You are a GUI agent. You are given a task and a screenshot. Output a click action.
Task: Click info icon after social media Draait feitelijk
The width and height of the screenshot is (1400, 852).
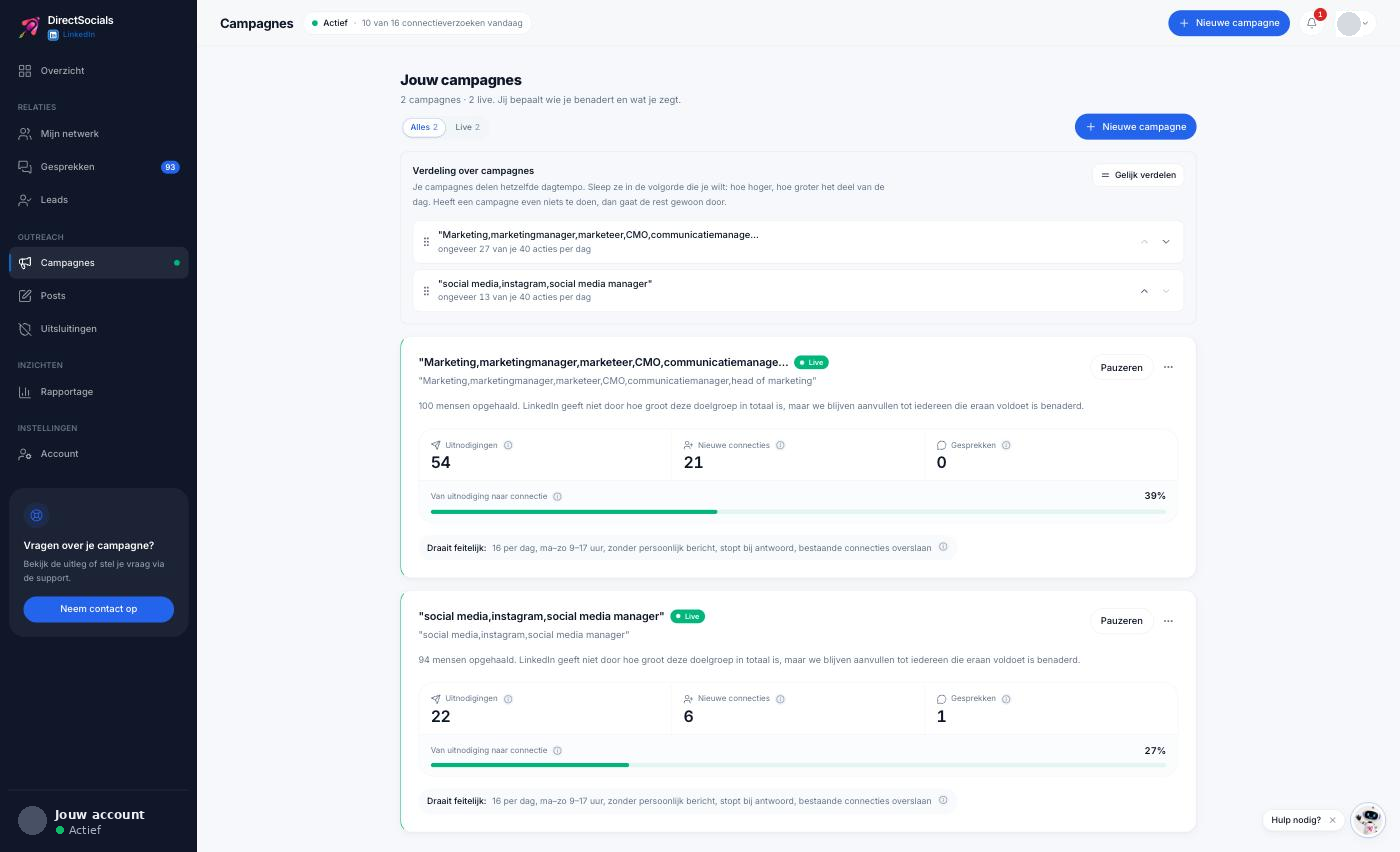(943, 800)
